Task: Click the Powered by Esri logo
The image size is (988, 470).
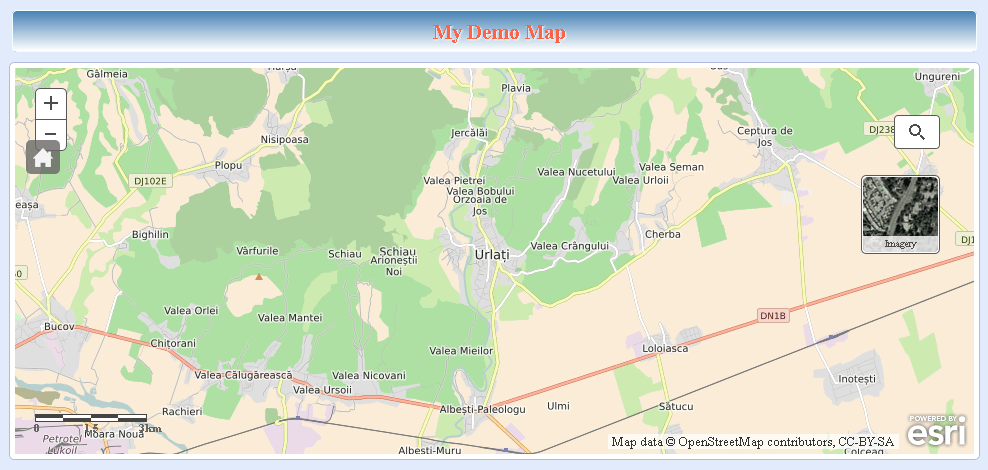Action: [937, 431]
